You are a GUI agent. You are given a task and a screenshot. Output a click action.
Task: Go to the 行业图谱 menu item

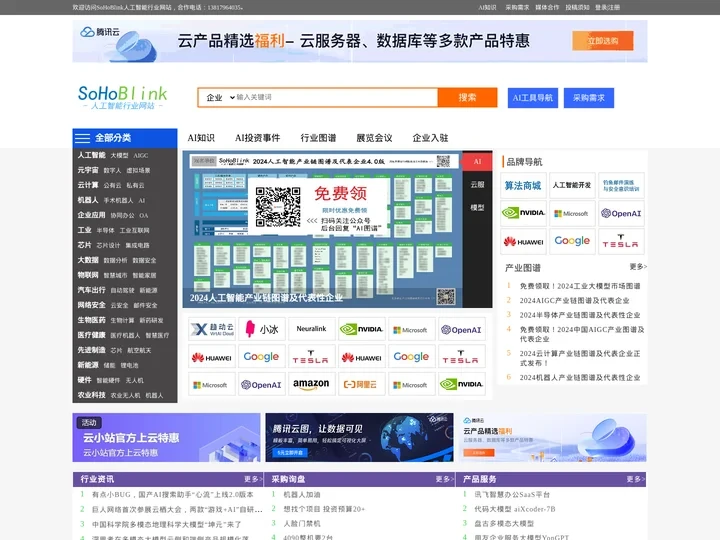point(318,138)
